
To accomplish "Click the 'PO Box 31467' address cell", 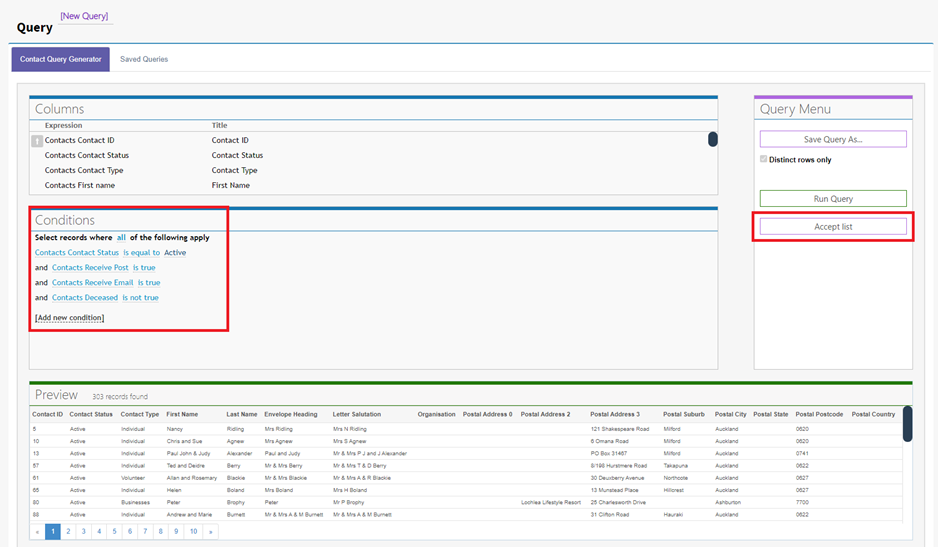I will (x=609, y=454).
